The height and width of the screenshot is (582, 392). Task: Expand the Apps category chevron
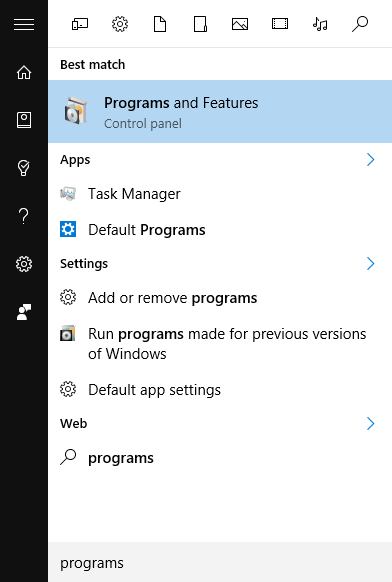(x=370, y=160)
